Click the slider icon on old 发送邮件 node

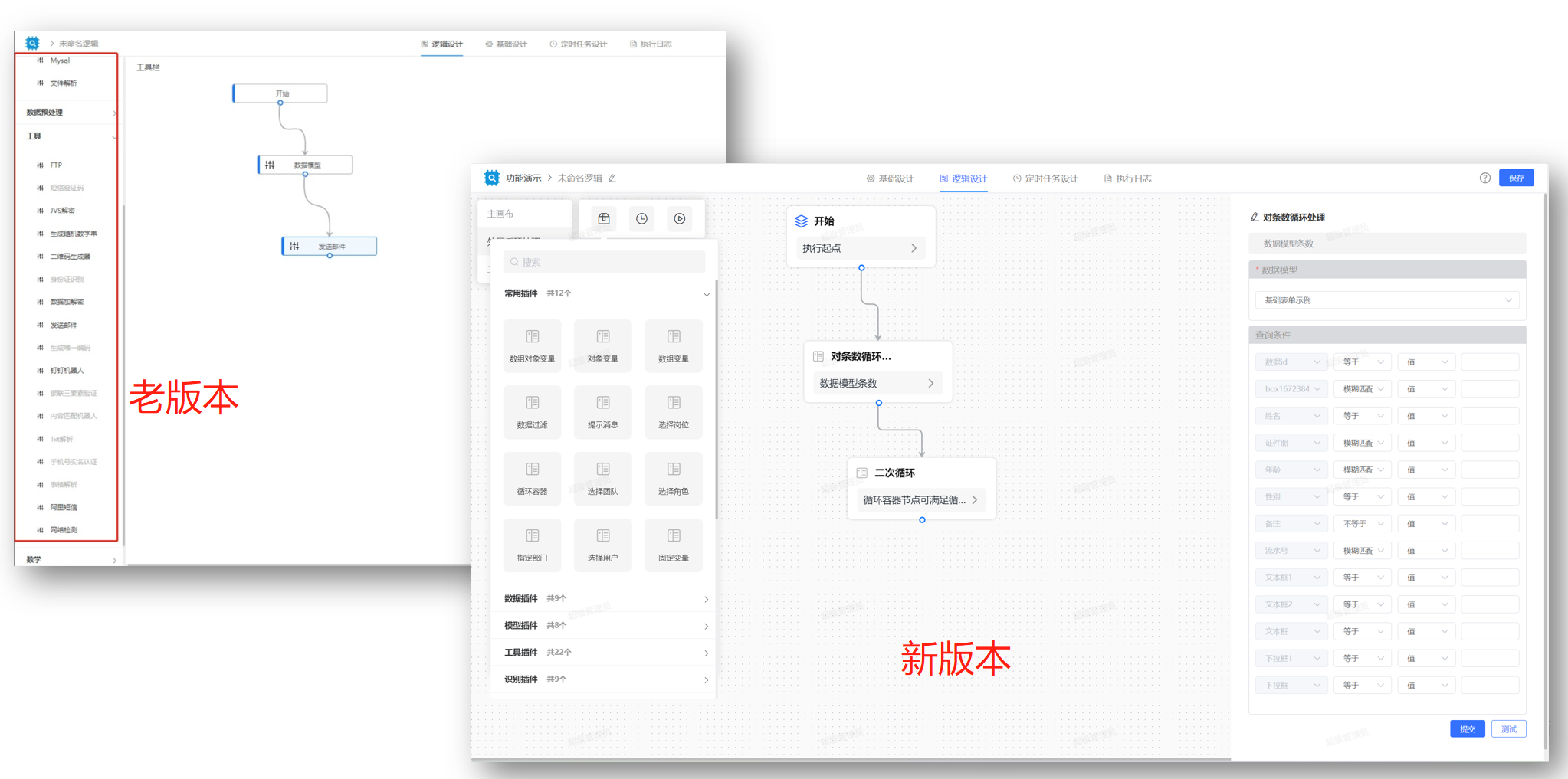pos(294,246)
